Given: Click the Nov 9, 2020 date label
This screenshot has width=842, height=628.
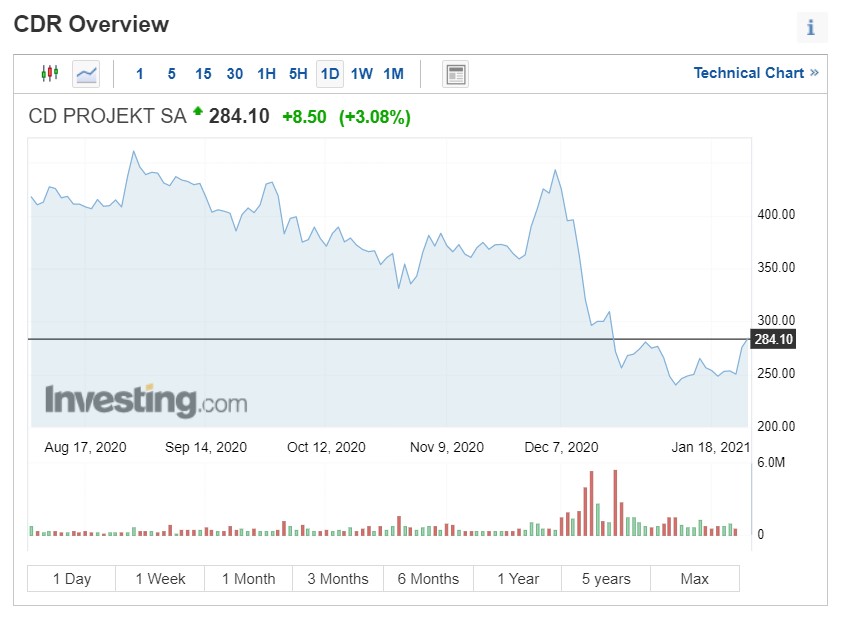Looking at the screenshot, I should 447,447.
